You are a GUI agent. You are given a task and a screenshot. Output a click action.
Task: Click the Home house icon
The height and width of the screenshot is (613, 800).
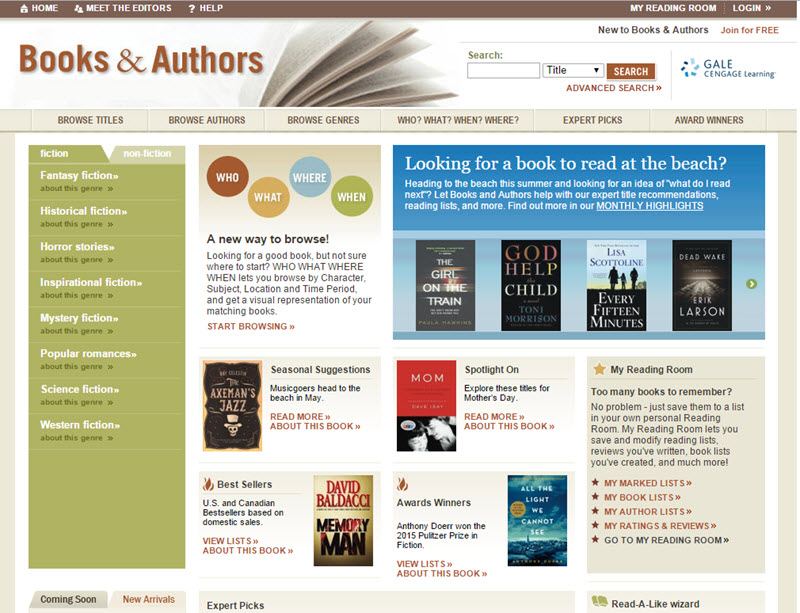tap(24, 9)
